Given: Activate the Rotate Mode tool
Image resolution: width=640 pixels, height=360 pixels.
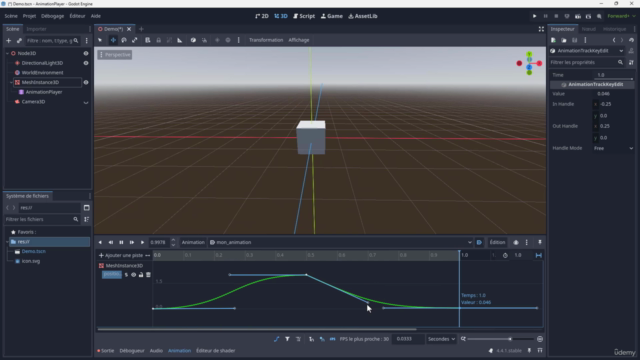Looking at the screenshot, I should tap(124, 40).
